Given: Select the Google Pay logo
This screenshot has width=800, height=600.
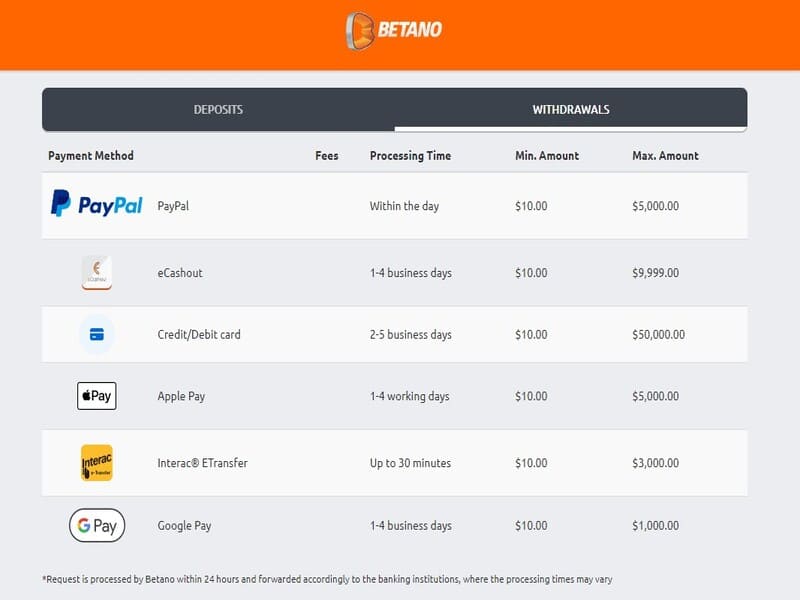Looking at the screenshot, I should [x=97, y=525].
